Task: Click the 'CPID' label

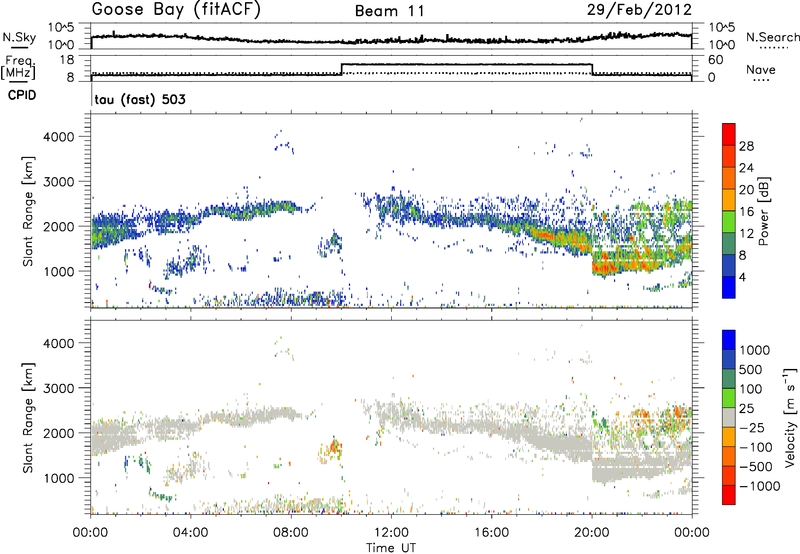Action: tap(22, 95)
